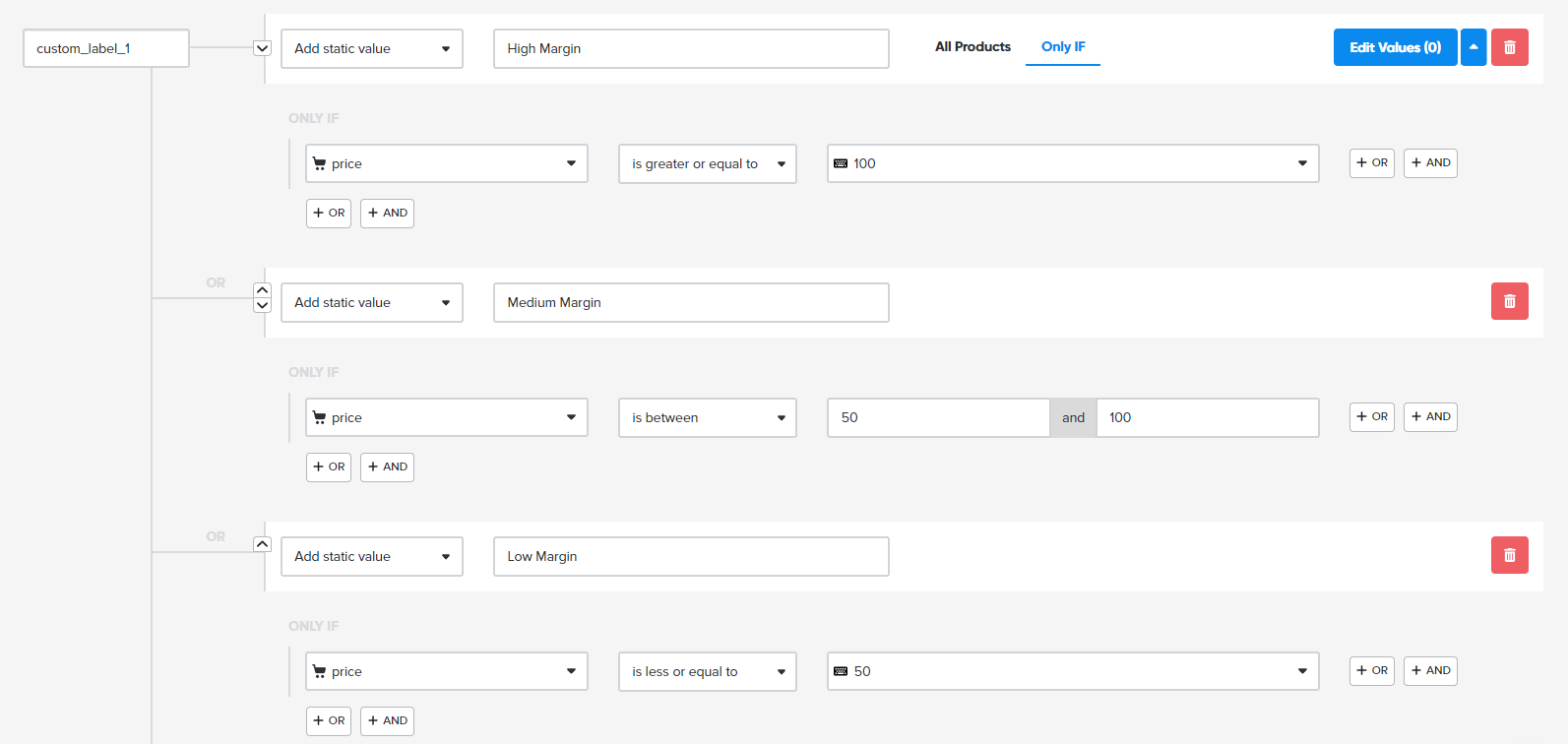Click the Edit Values (0) button
Screen dimensions: 1568x744
1395,47
